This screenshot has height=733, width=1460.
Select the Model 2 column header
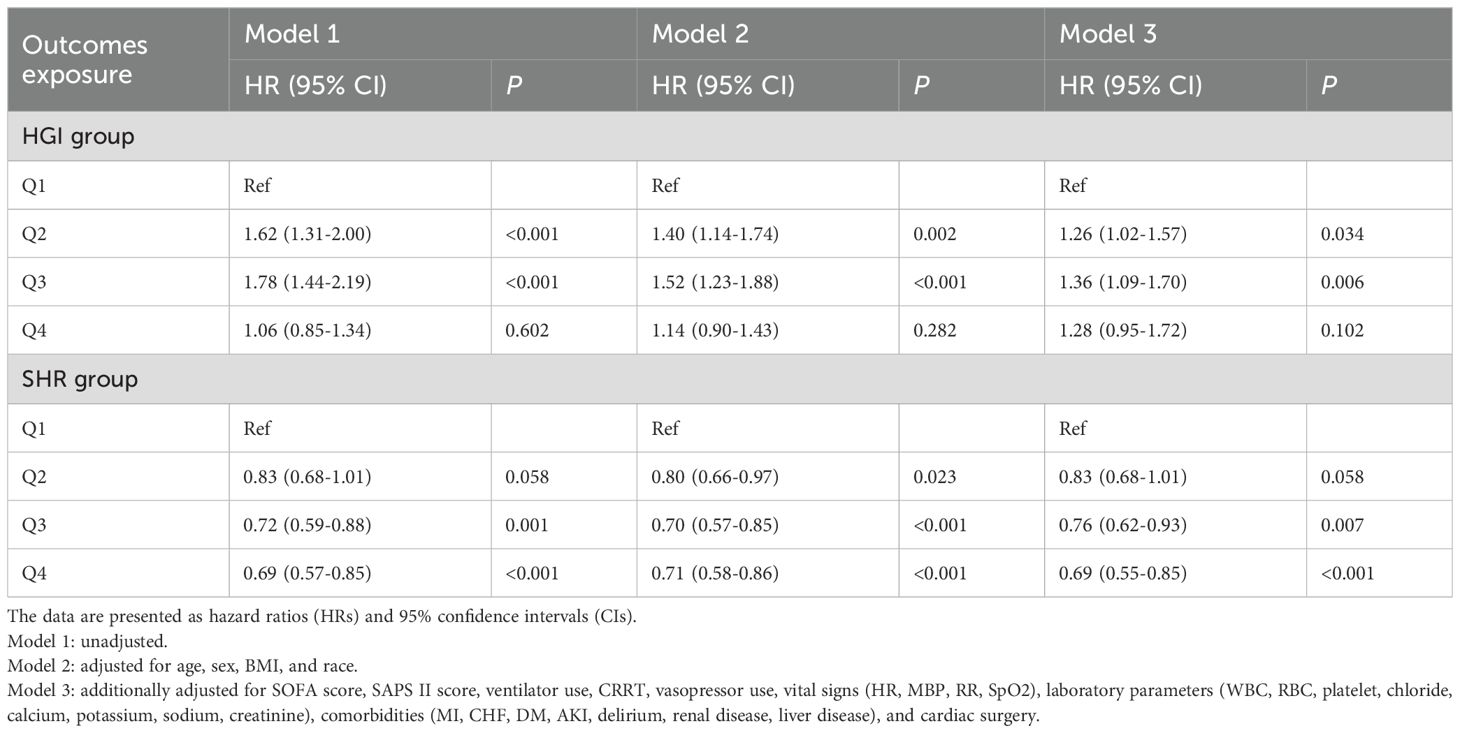pos(700,34)
